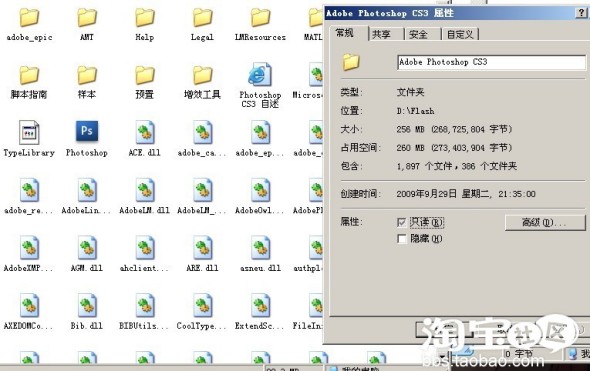Select the AGM.dll file icon

pos(87,248)
